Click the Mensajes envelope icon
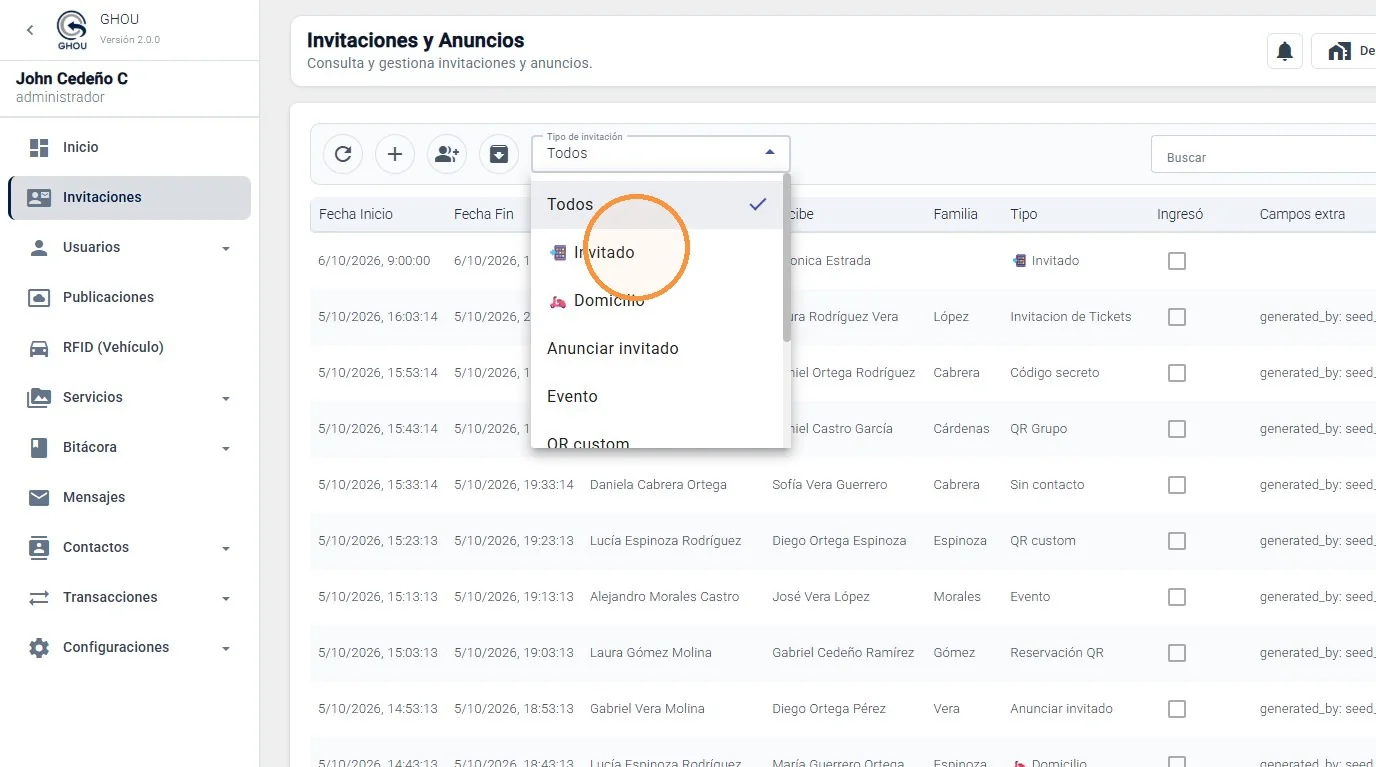The width and height of the screenshot is (1376, 767). tap(39, 497)
